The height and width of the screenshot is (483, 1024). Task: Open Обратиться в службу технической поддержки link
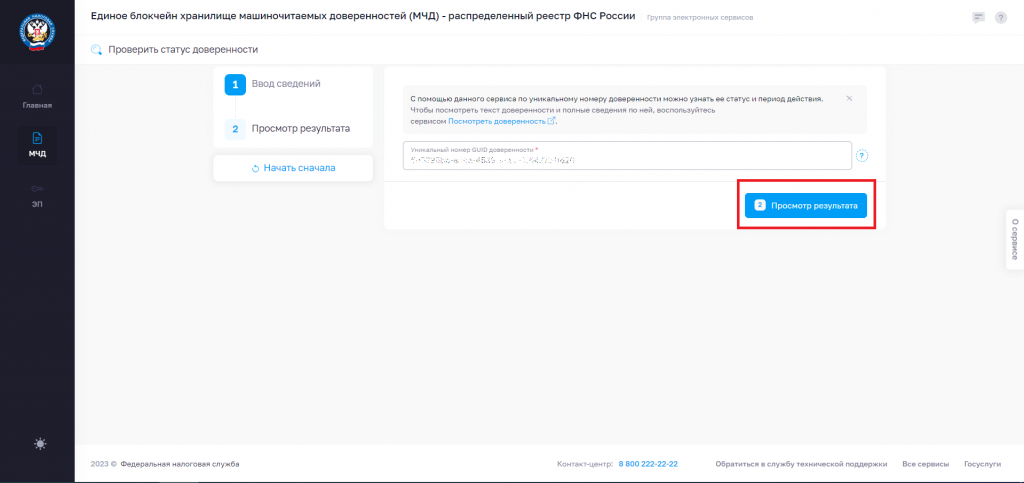(x=801, y=464)
